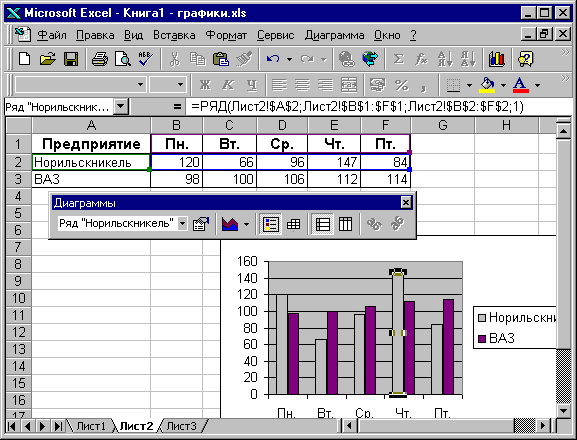
Task: Paste with the clipboard icon
Action: click(x=220, y=59)
